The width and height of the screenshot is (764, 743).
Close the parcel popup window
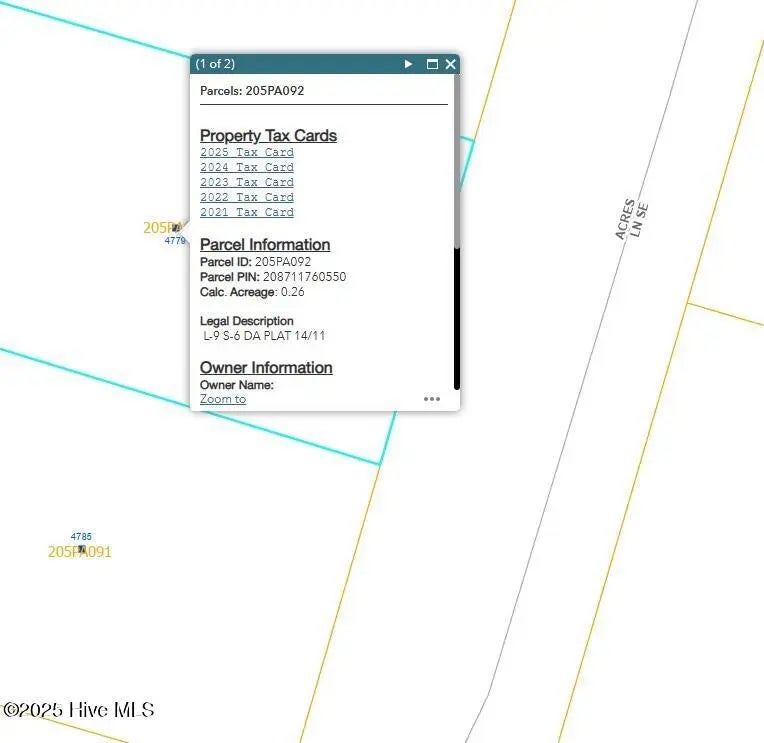pyautogui.click(x=450, y=64)
